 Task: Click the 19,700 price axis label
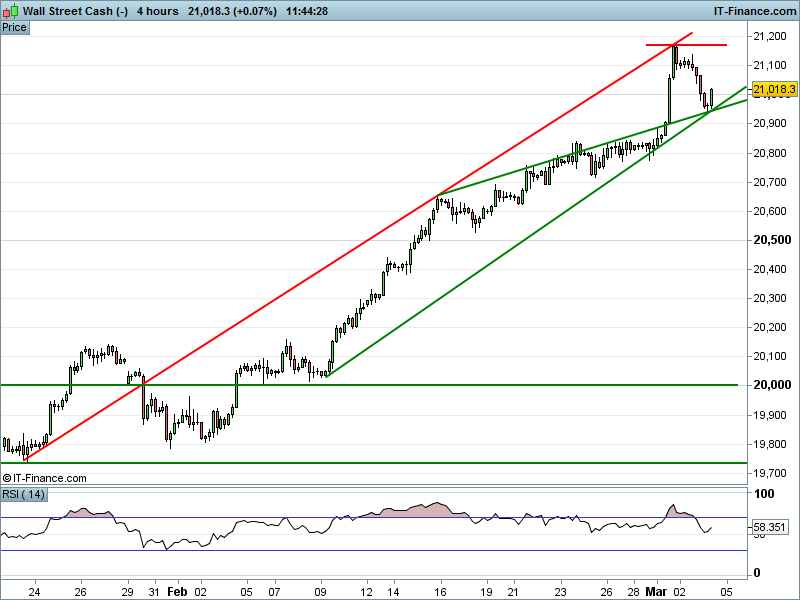[x=770, y=473]
